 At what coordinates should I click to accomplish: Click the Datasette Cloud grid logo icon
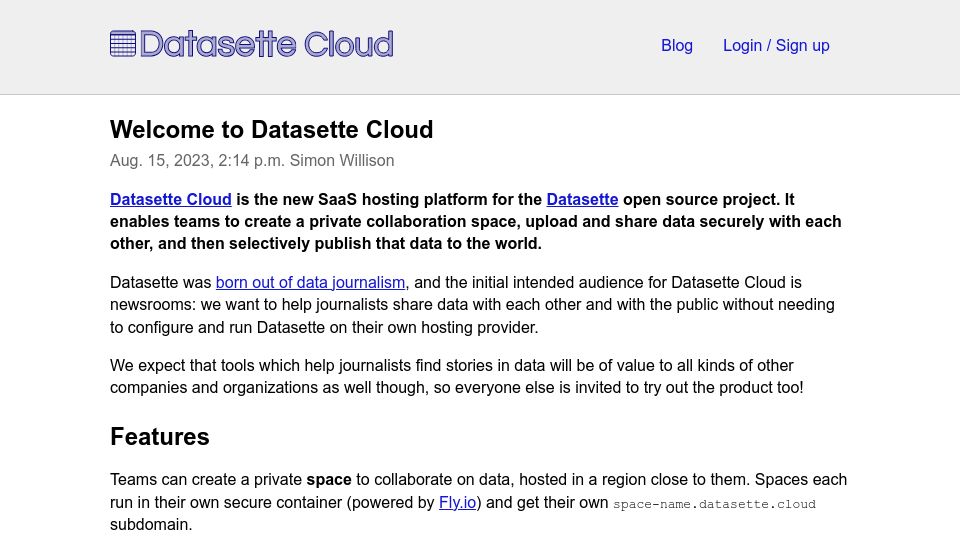click(x=122, y=43)
